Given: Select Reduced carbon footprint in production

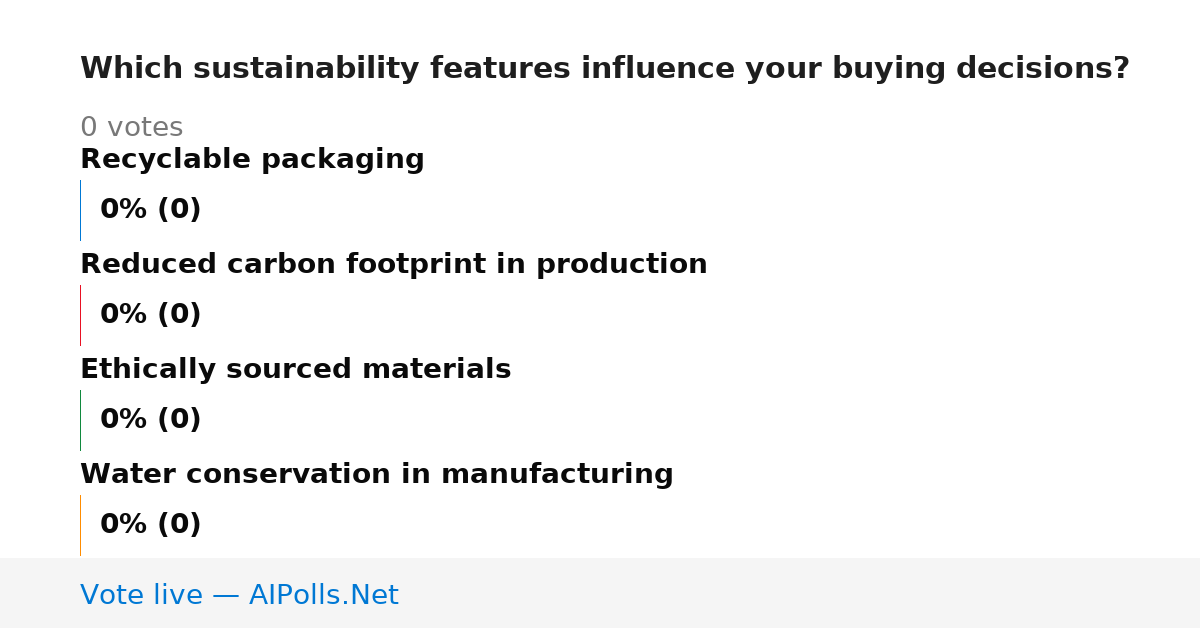Looking at the screenshot, I should pyautogui.click(x=393, y=265).
